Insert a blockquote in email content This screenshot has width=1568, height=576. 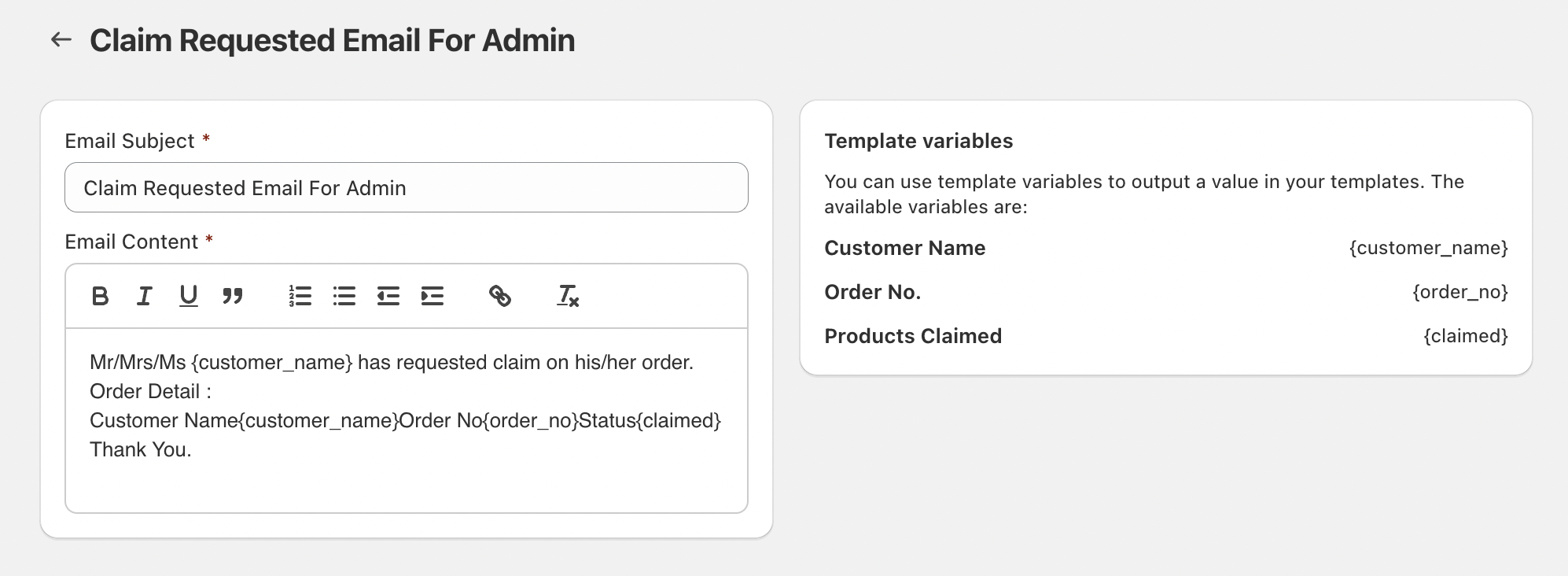[232, 296]
